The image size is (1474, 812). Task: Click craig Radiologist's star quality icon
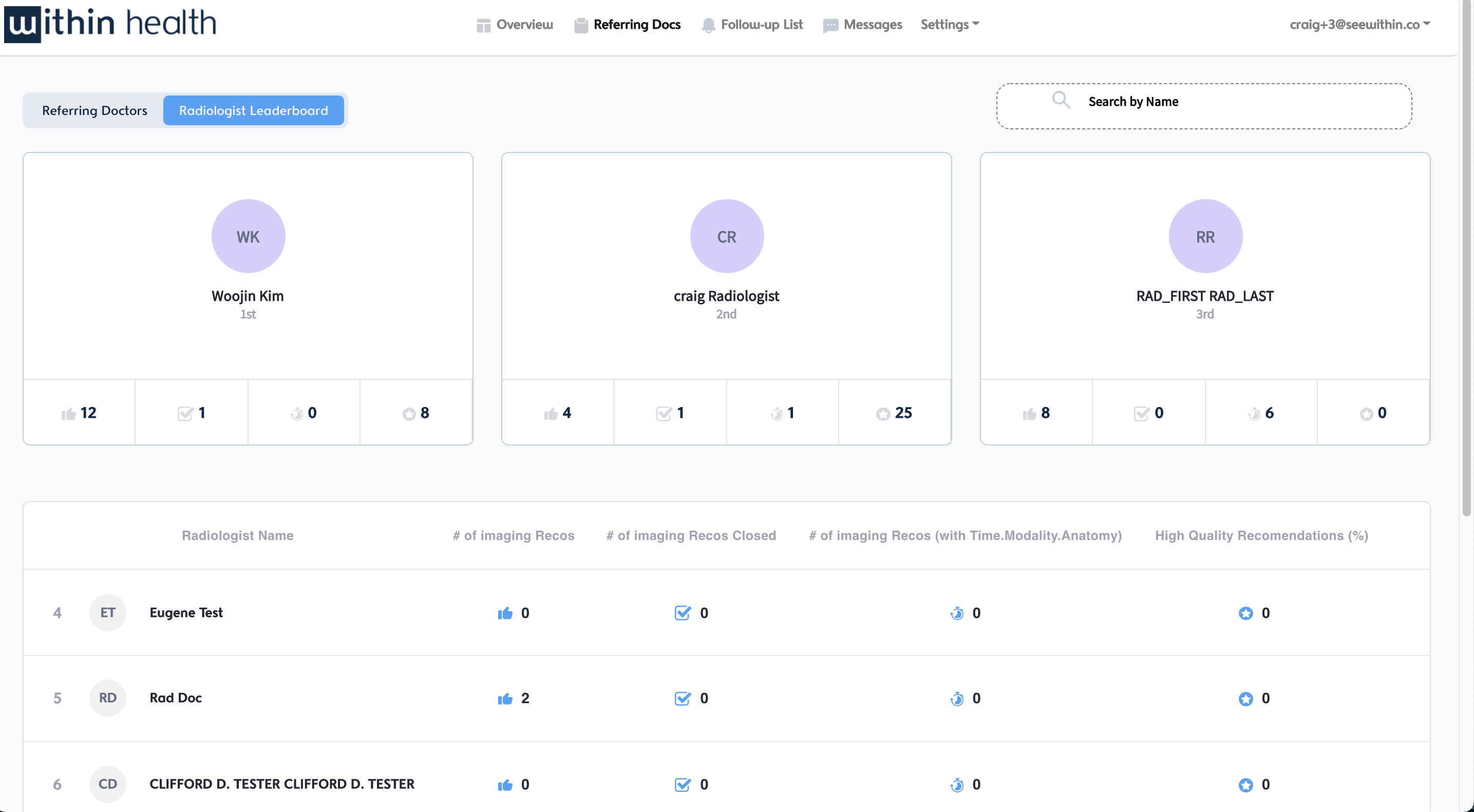pyautogui.click(x=883, y=413)
